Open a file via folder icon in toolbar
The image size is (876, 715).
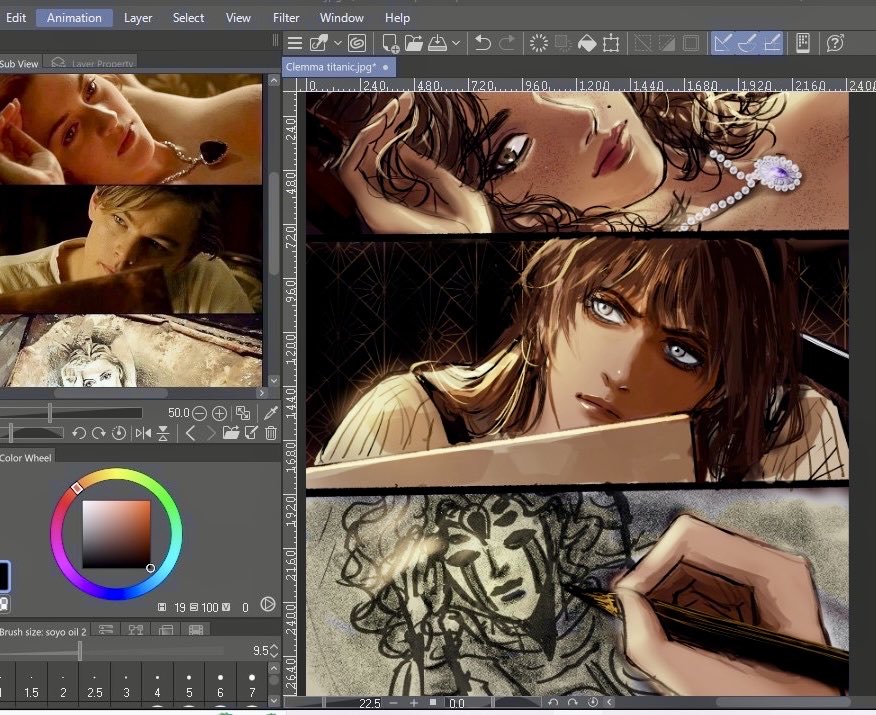413,43
